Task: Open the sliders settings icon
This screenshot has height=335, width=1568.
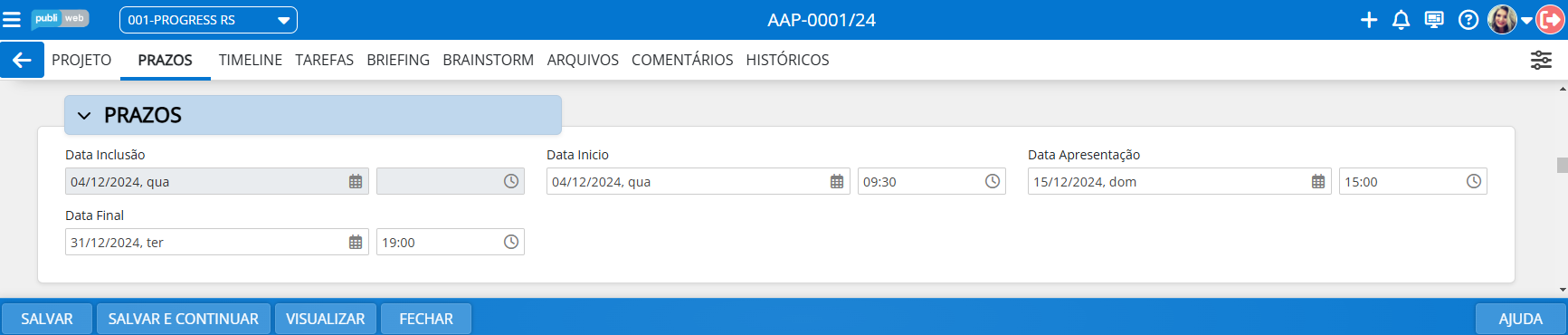Action: [x=1541, y=60]
